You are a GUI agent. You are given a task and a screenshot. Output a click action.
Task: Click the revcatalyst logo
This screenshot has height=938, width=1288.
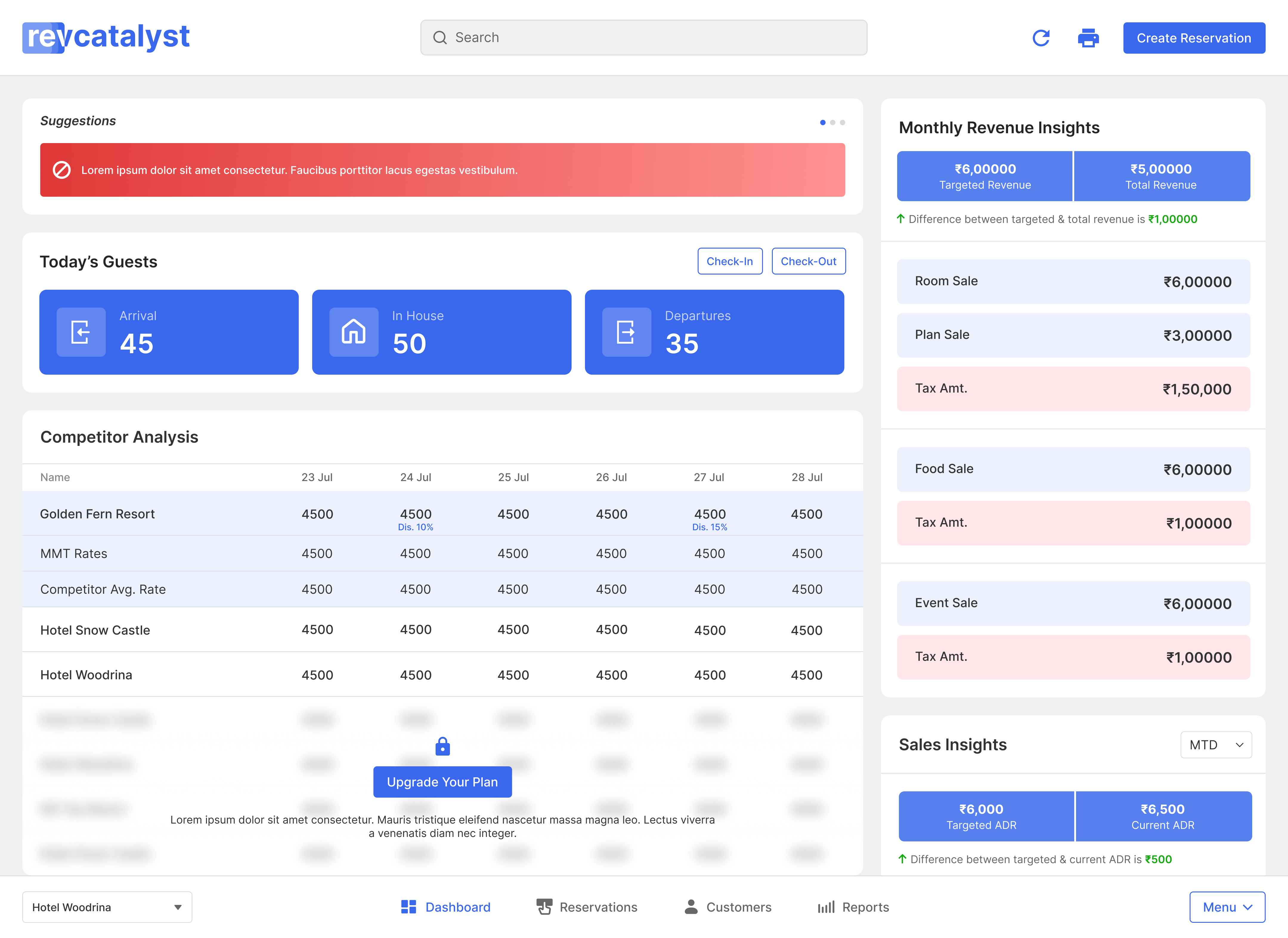pyautogui.click(x=106, y=38)
